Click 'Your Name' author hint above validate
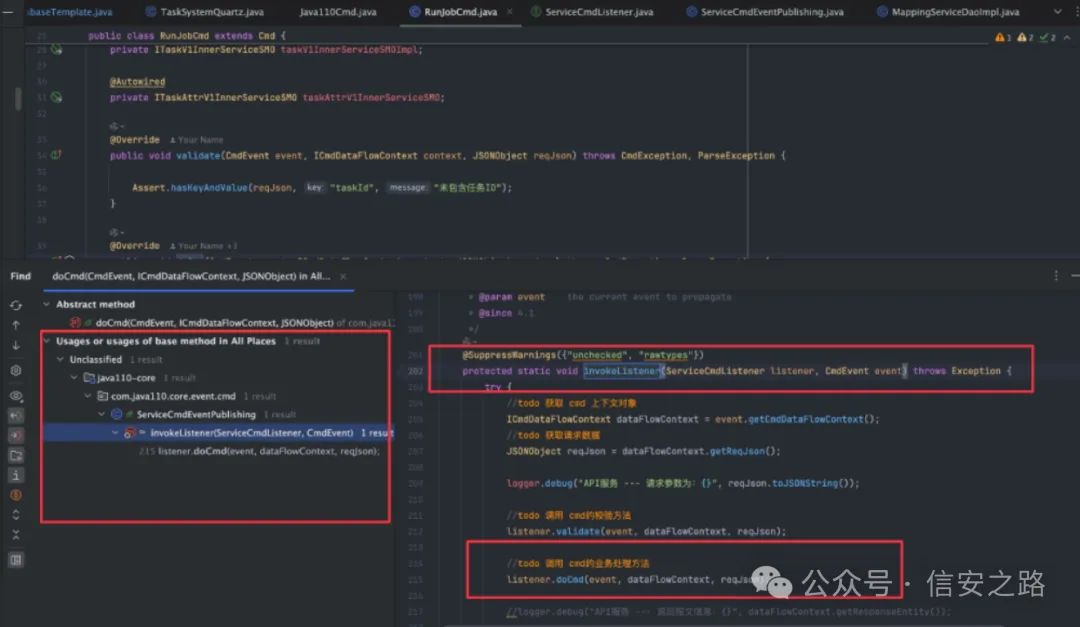Viewport: 1080px width, 627px height. coord(196,140)
